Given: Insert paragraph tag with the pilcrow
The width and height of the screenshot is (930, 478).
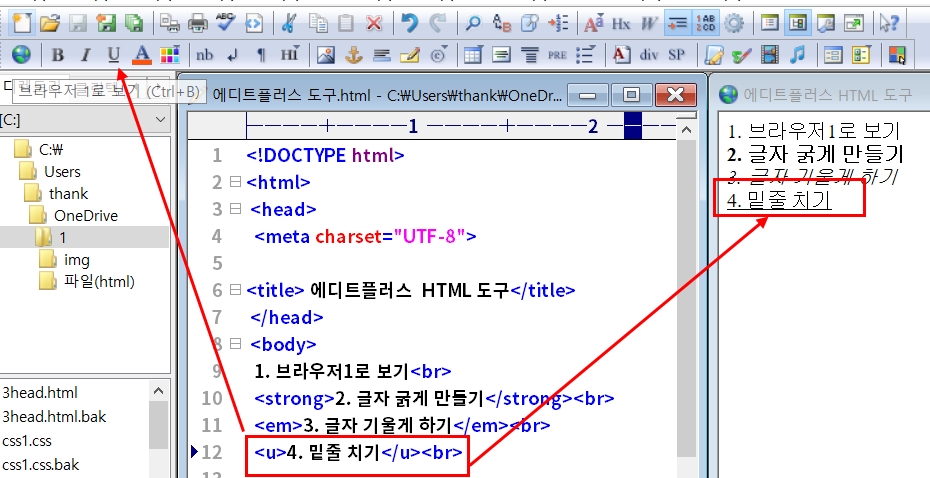Looking at the screenshot, I should (x=261, y=55).
